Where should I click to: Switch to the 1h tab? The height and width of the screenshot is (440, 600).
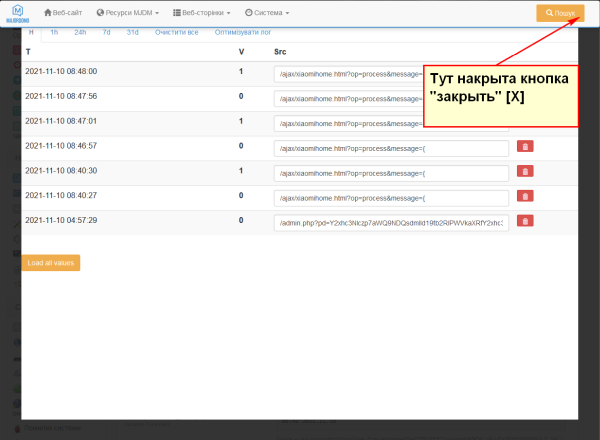point(54,32)
